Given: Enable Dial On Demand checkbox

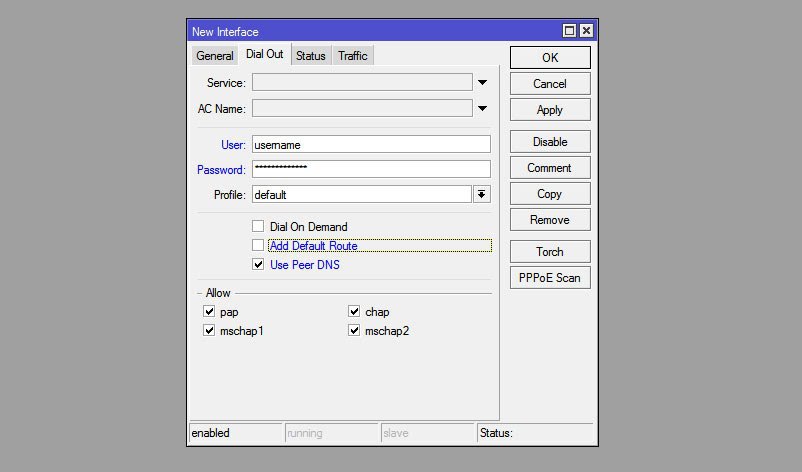Looking at the screenshot, I should click(258, 226).
